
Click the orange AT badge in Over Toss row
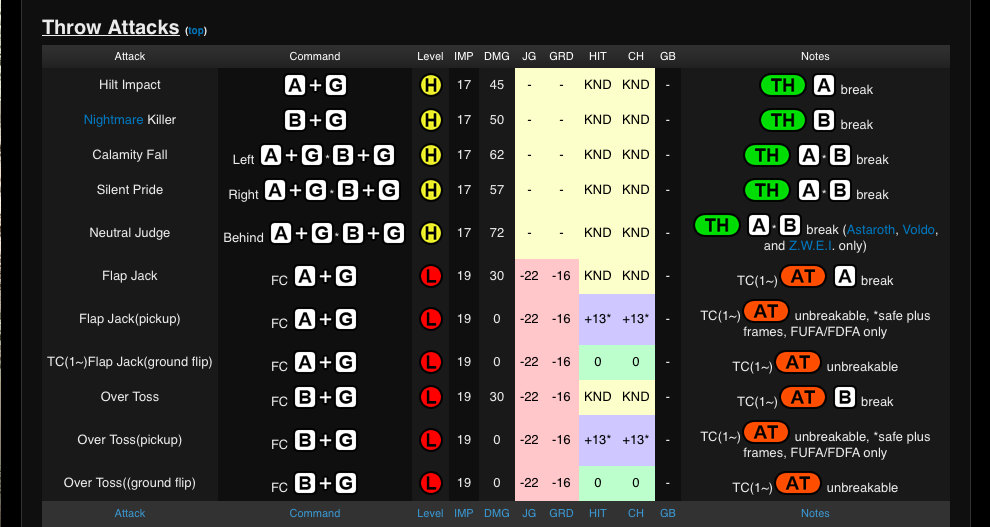803,398
